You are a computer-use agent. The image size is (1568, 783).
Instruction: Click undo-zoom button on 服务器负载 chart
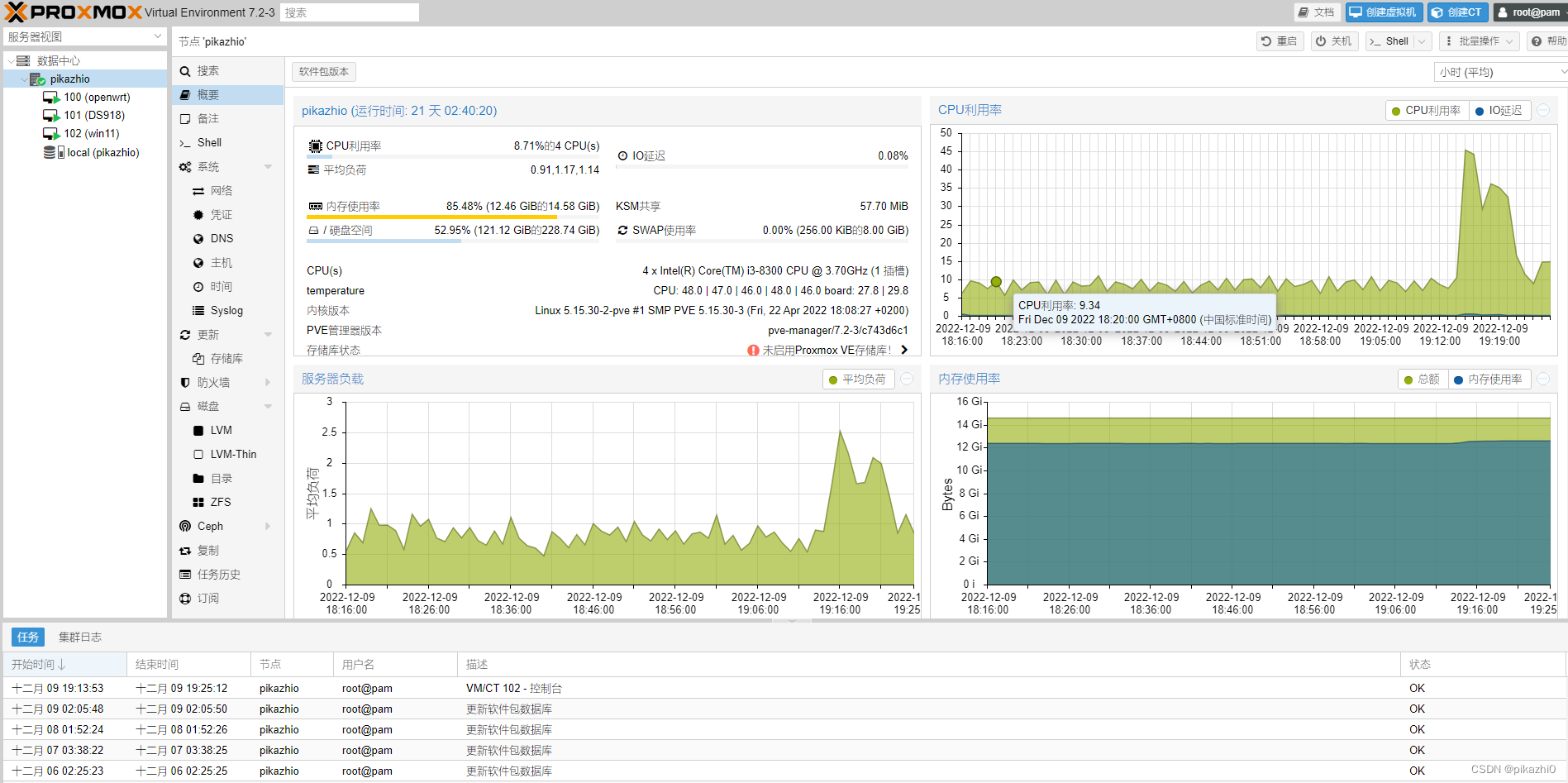(907, 380)
